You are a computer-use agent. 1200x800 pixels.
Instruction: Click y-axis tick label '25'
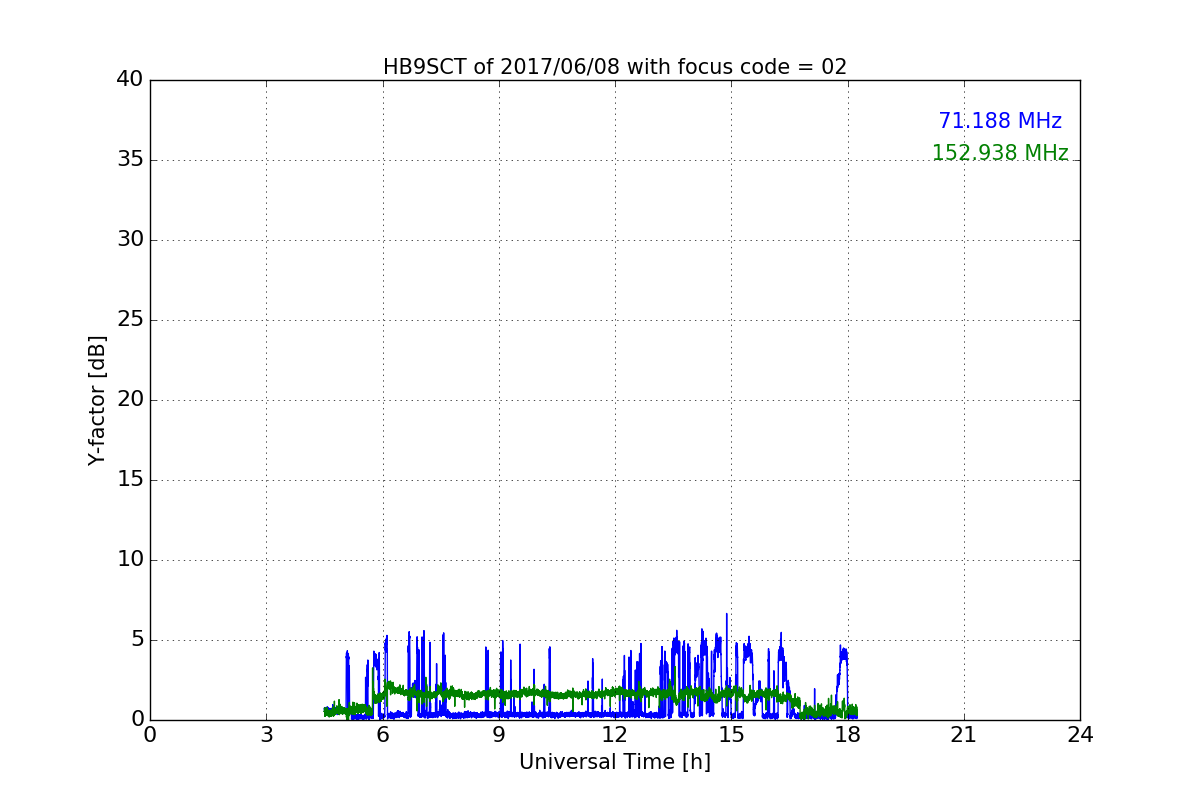tap(130, 319)
